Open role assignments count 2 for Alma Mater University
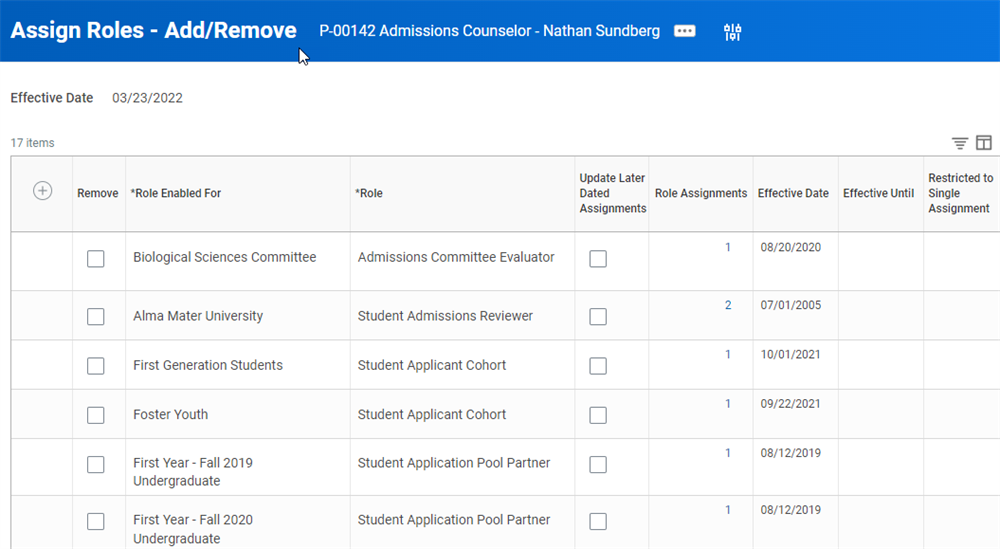 (x=728, y=305)
